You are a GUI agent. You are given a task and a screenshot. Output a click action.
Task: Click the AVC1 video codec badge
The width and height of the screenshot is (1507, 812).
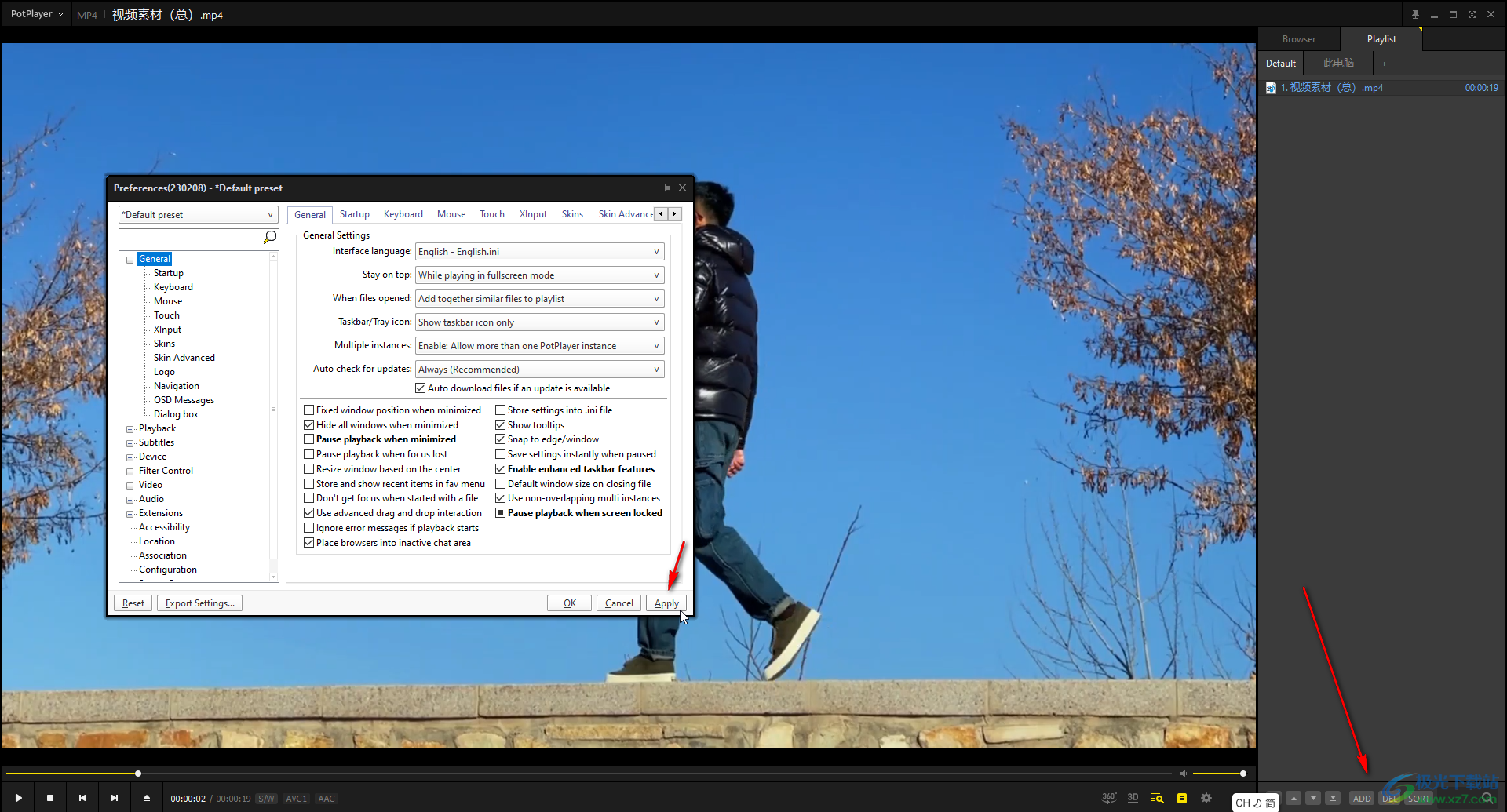pyautogui.click(x=297, y=799)
